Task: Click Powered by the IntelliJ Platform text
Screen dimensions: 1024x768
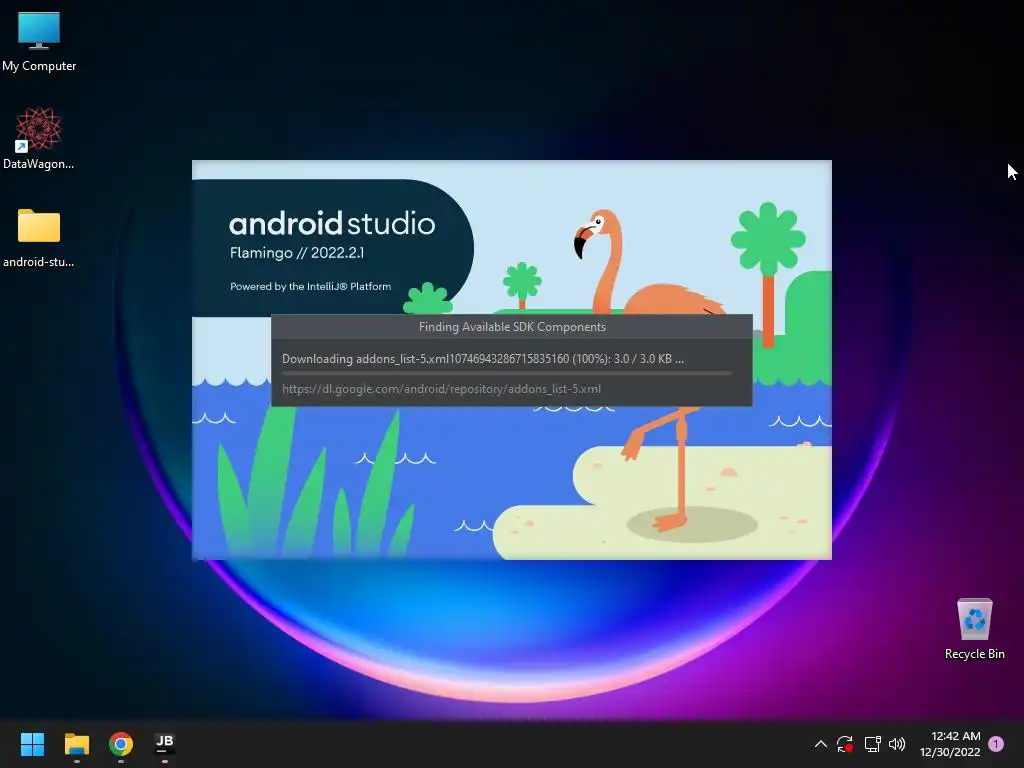Action: click(x=311, y=286)
